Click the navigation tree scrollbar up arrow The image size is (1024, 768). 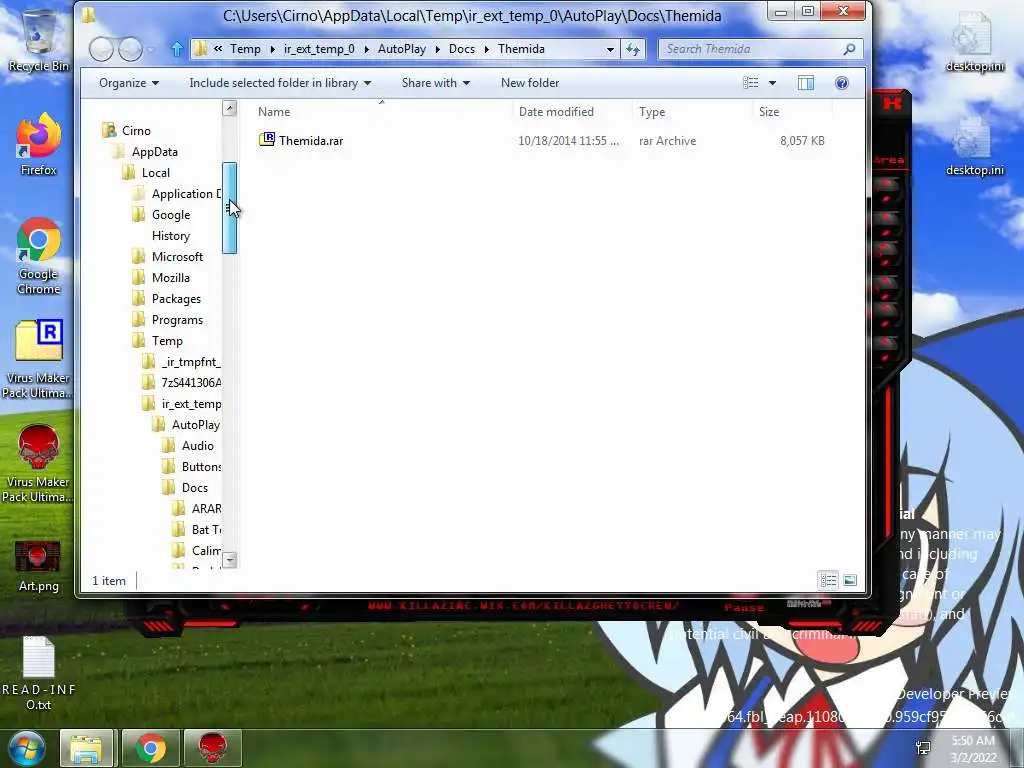229,108
